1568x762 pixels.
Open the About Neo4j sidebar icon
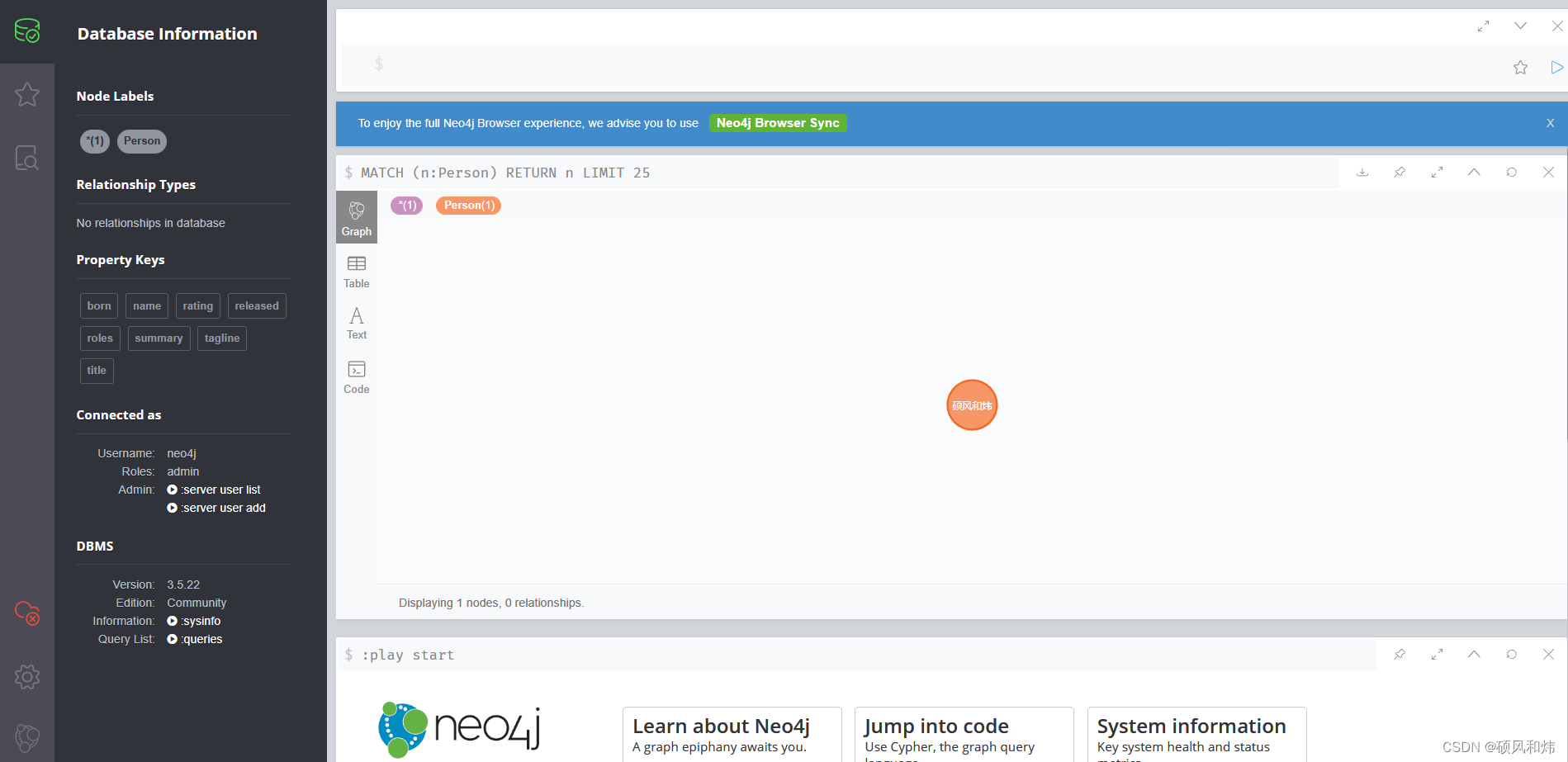(27, 737)
